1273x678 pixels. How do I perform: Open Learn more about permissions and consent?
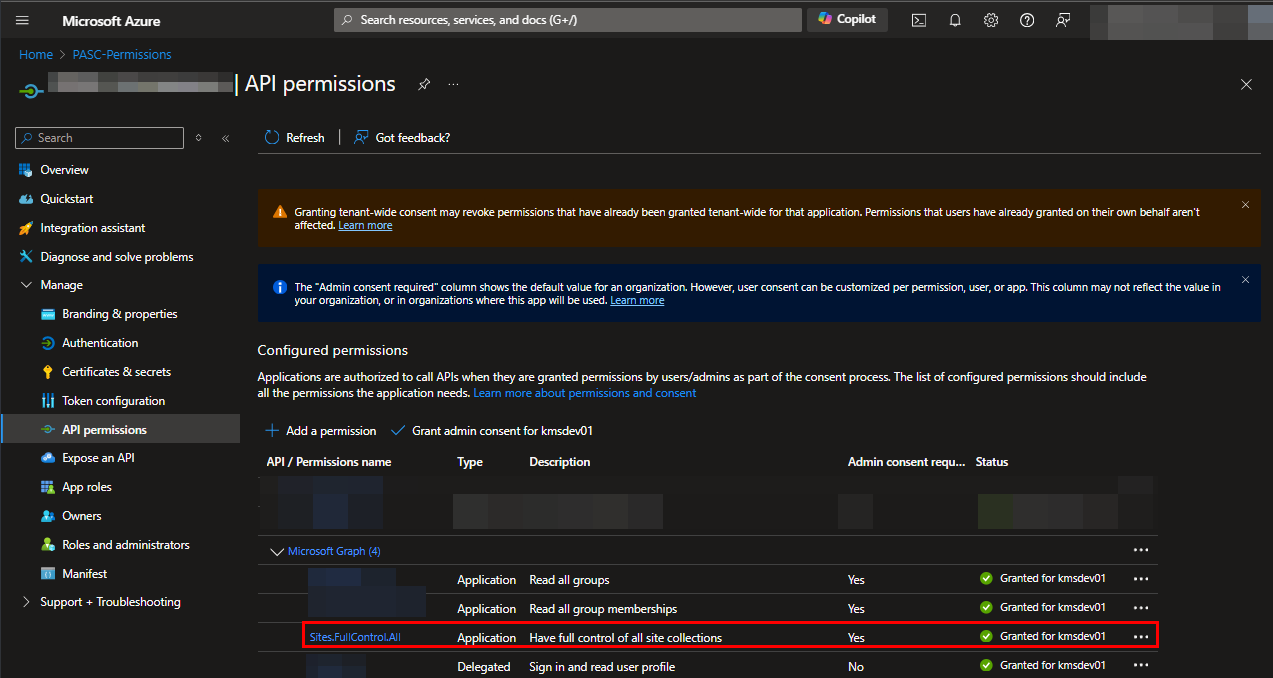[x=585, y=394]
